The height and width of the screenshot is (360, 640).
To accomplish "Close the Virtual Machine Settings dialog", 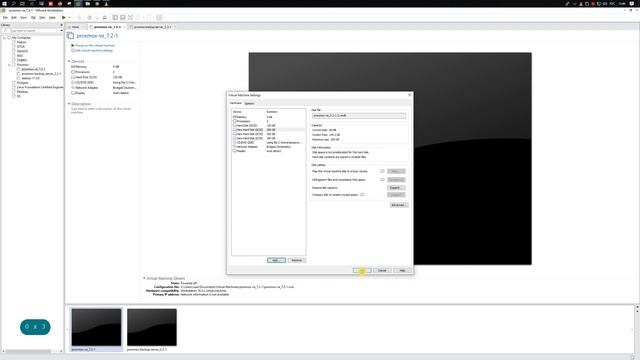I will tap(410, 95).
